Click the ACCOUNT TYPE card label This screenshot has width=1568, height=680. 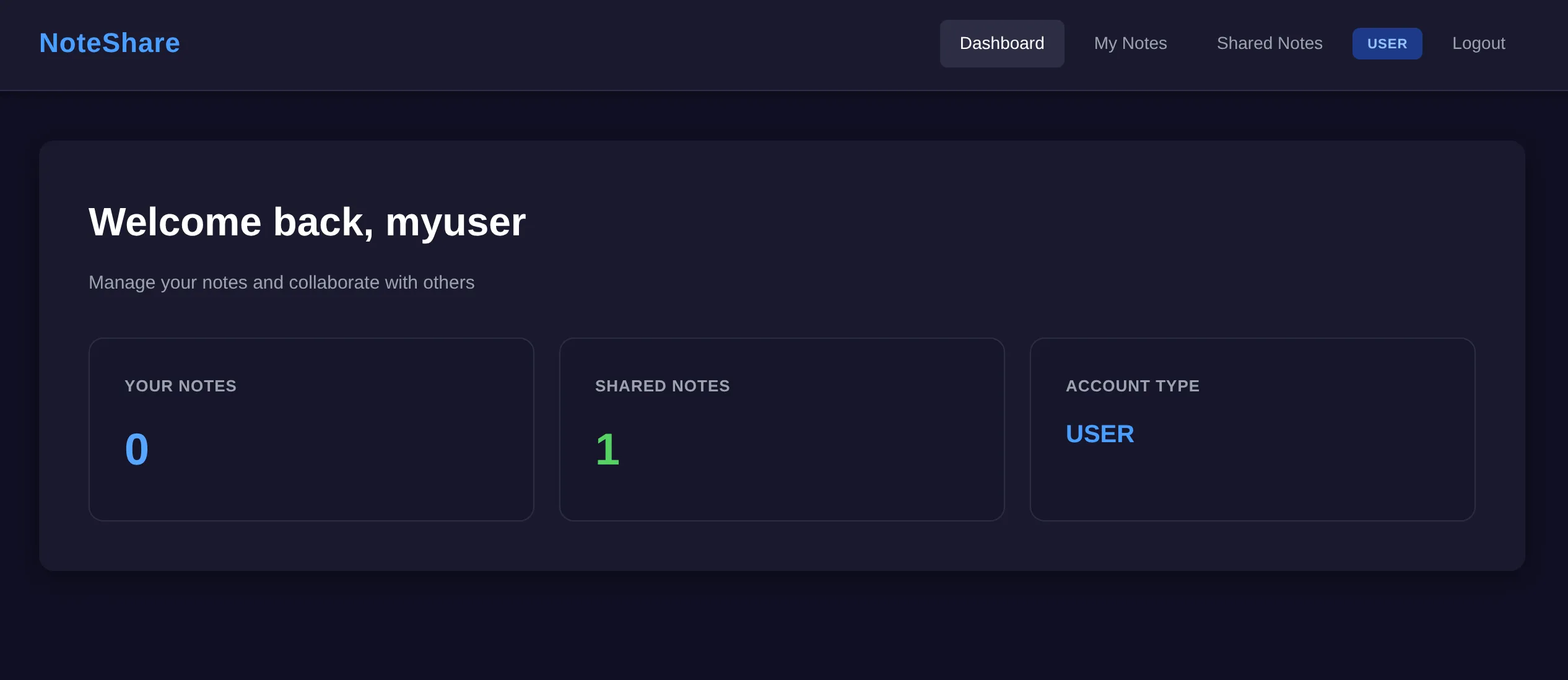click(x=1132, y=385)
